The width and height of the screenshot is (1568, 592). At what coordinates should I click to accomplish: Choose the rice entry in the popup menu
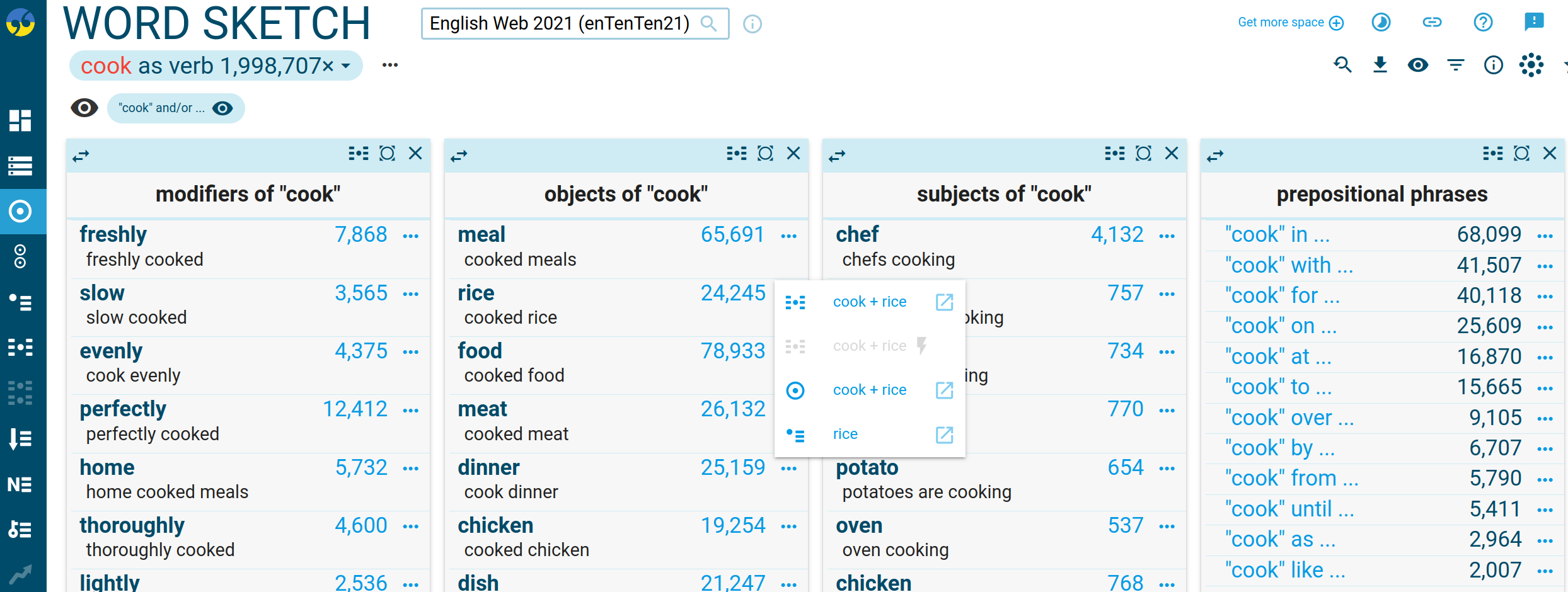pyautogui.click(x=845, y=434)
